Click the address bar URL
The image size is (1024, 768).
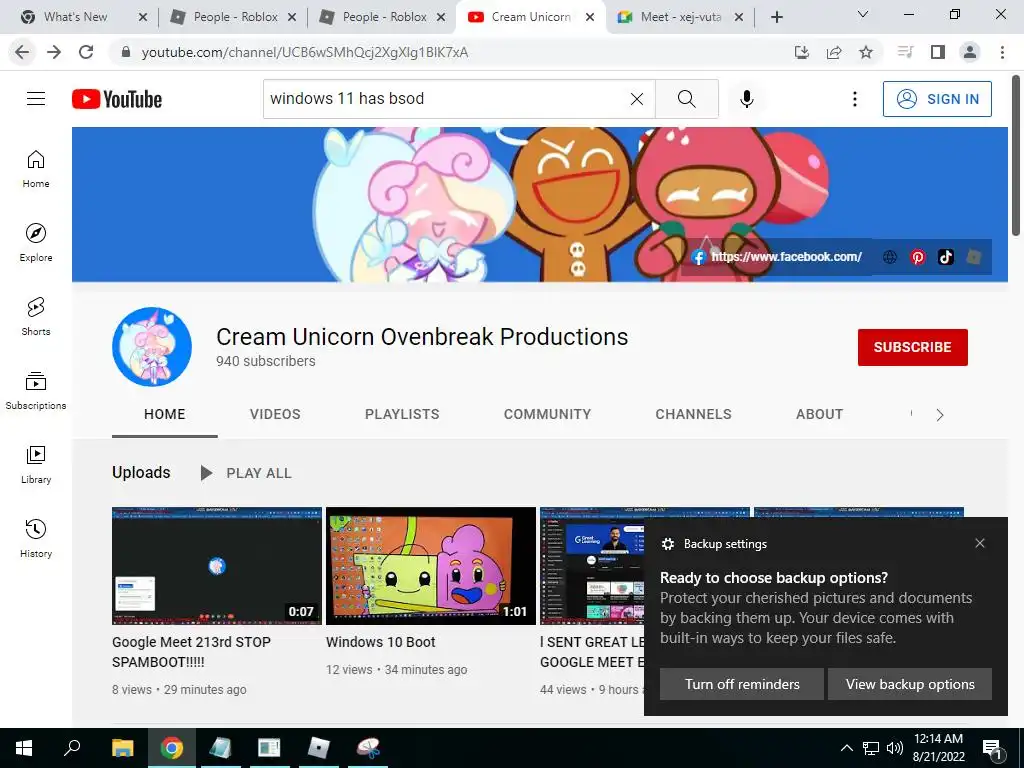click(x=305, y=52)
